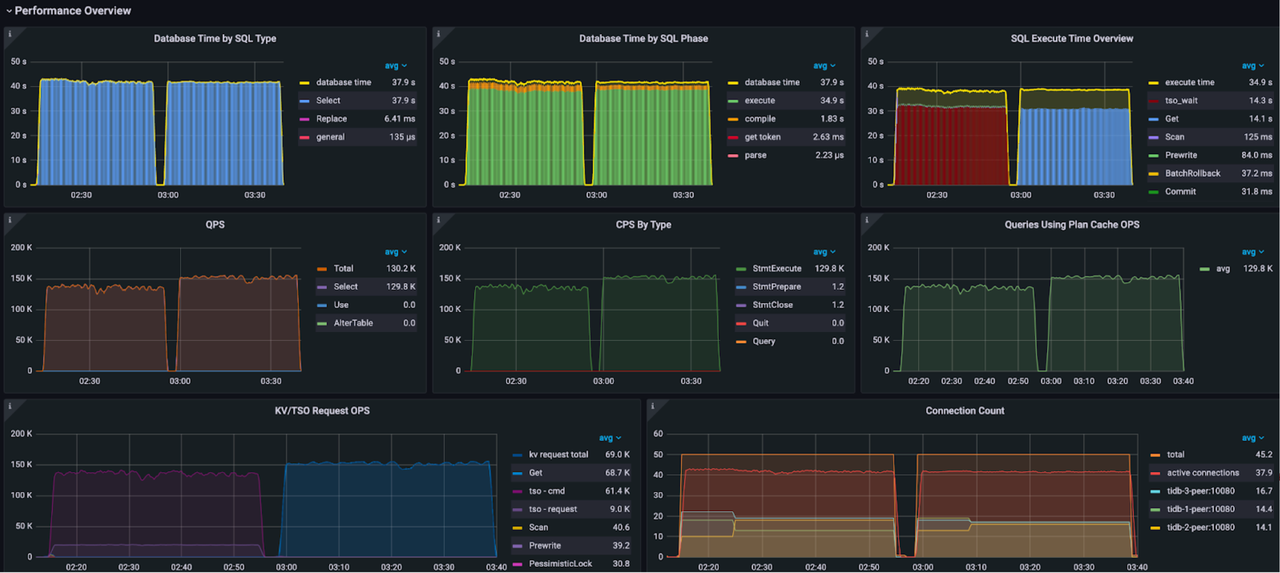Click info icon on CPS By Type panel
1280x573 pixels.
coord(438,219)
